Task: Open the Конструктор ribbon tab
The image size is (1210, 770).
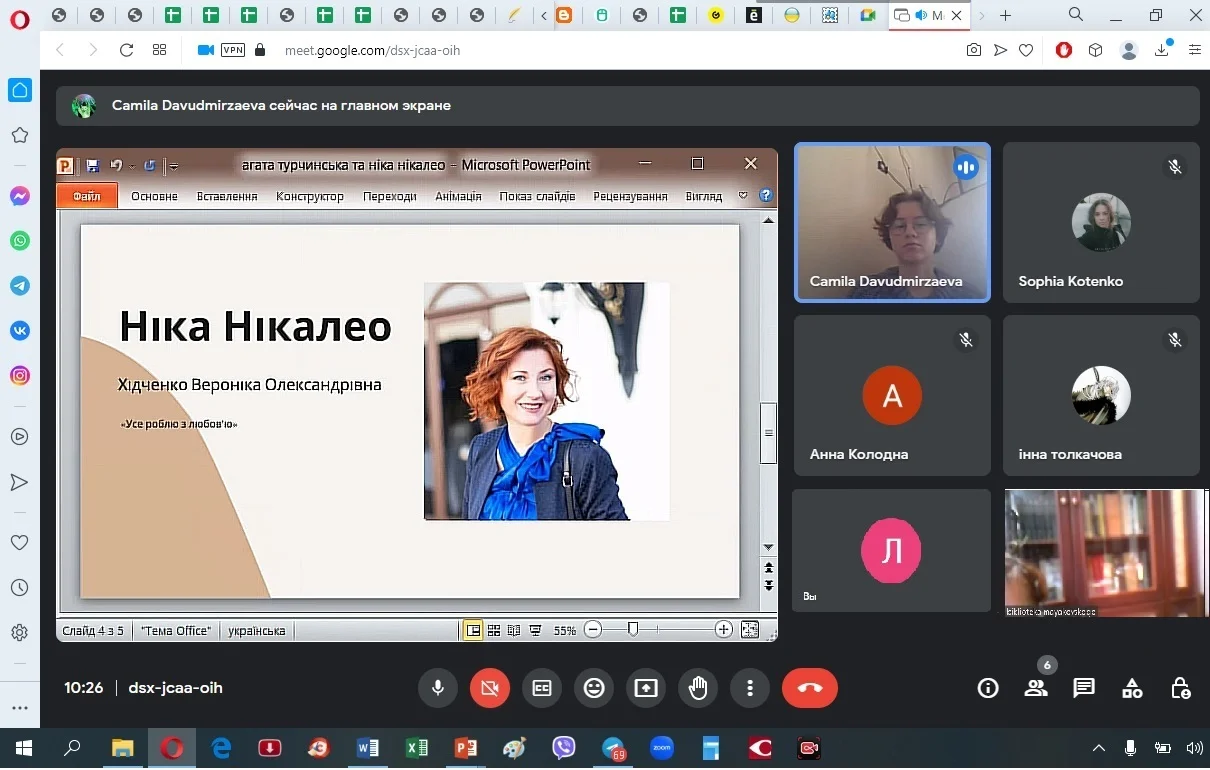Action: 310,197
